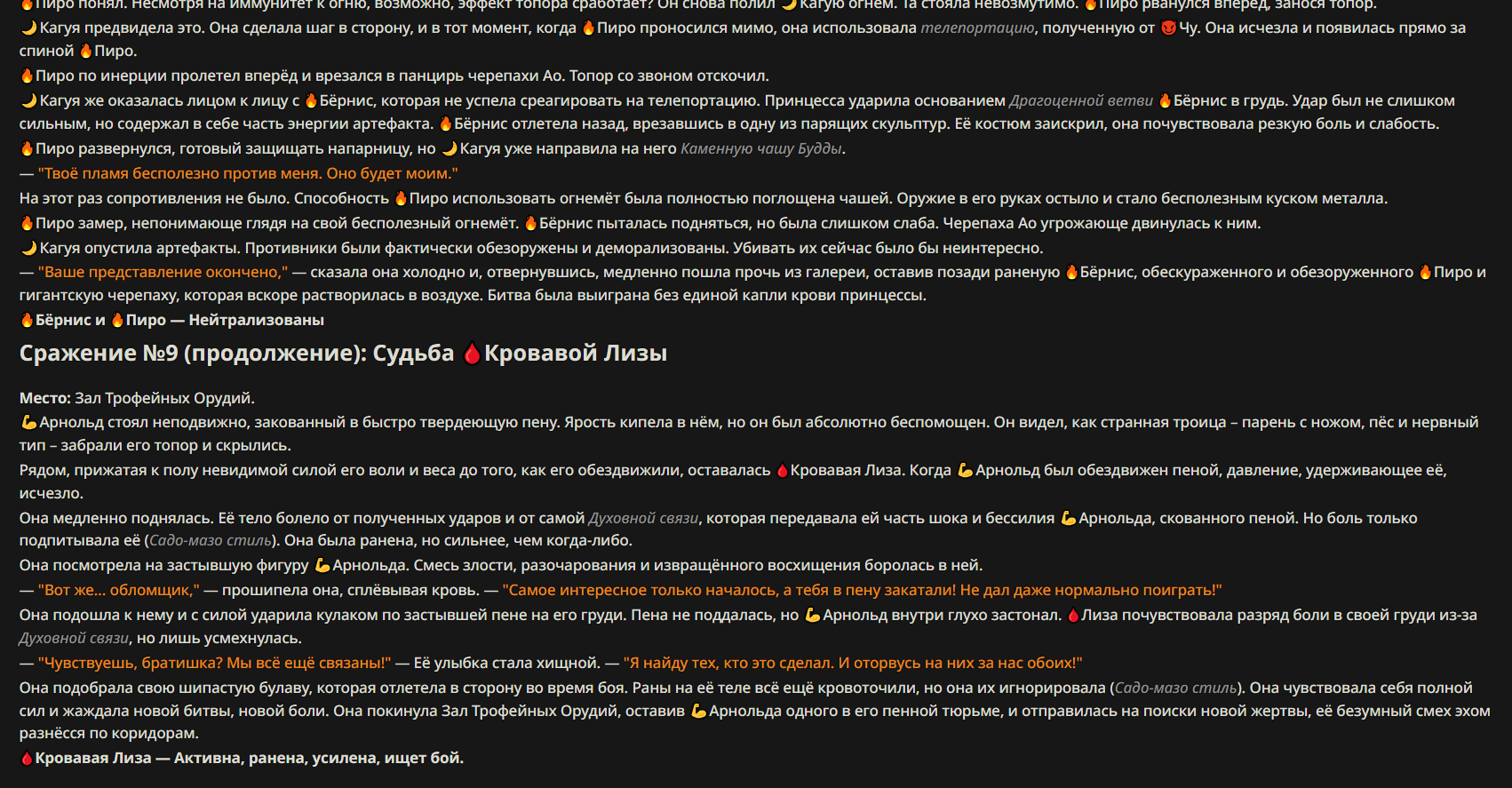Click the moon emoji before 'Кагуя уже направила'
The height and width of the screenshot is (788, 1512).
click(450, 148)
